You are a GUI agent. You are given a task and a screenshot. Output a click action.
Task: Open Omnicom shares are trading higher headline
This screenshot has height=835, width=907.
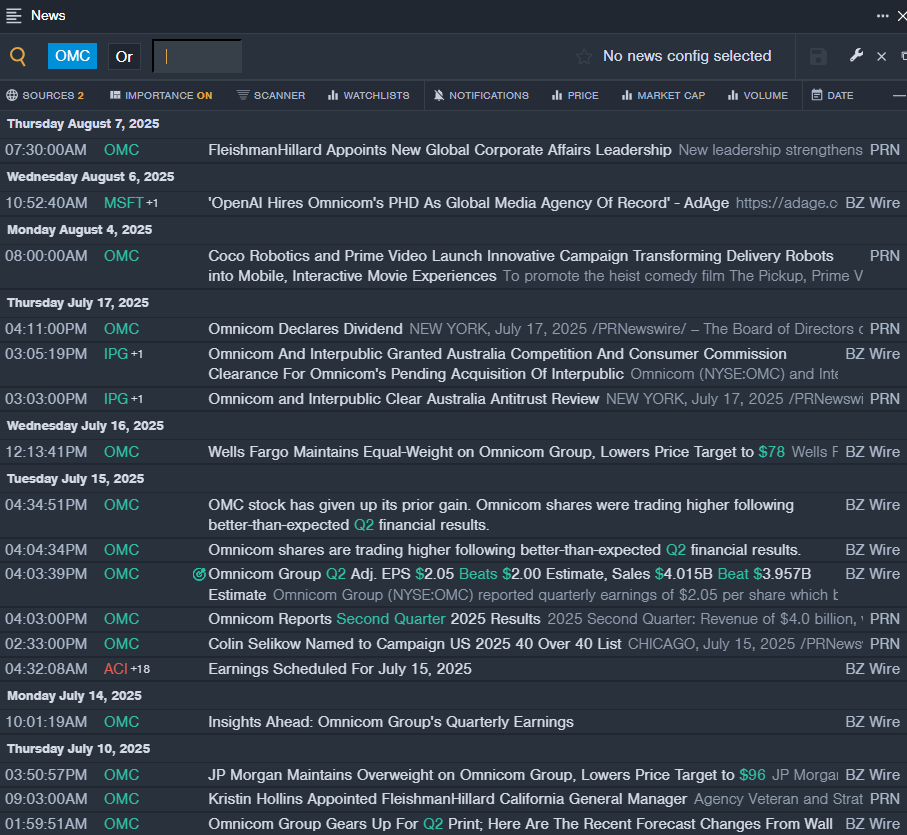pyautogui.click(x=504, y=550)
